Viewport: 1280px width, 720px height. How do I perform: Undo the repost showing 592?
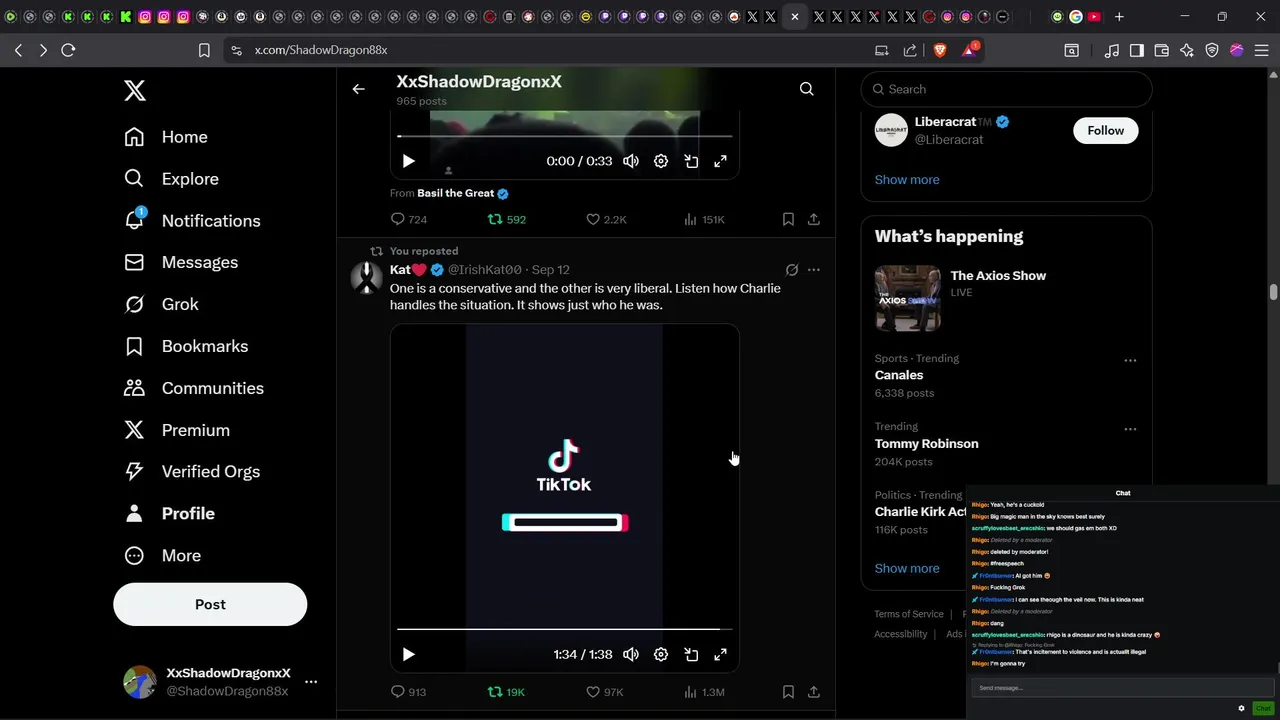click(506, 219)
